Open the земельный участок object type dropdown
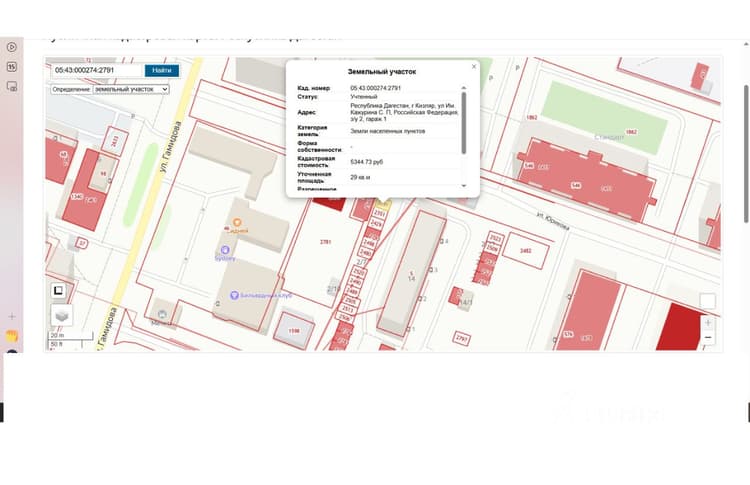This screenshot has width=750, height=485. click(x=131, y=89)
